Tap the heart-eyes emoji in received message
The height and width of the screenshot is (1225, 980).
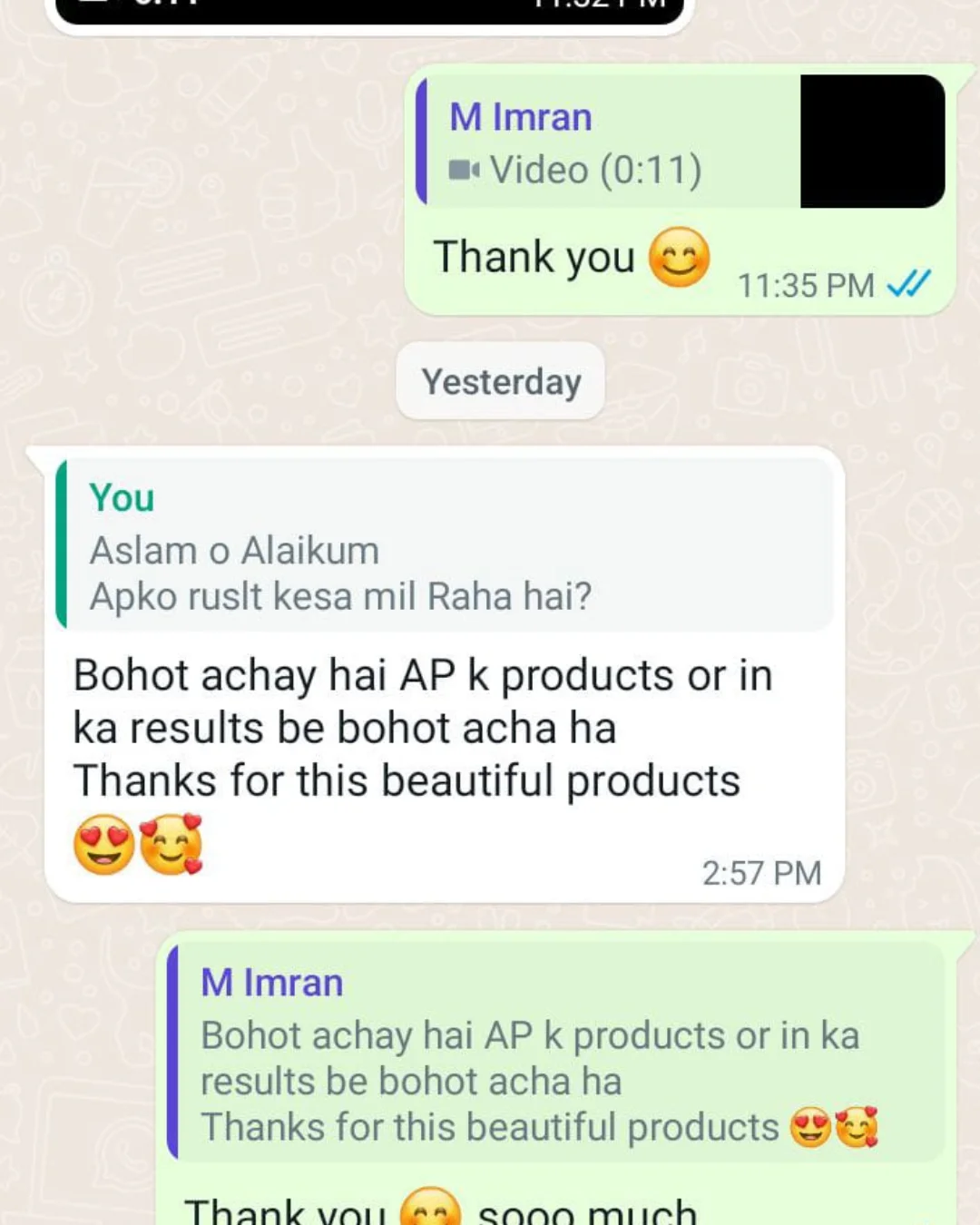104,845
